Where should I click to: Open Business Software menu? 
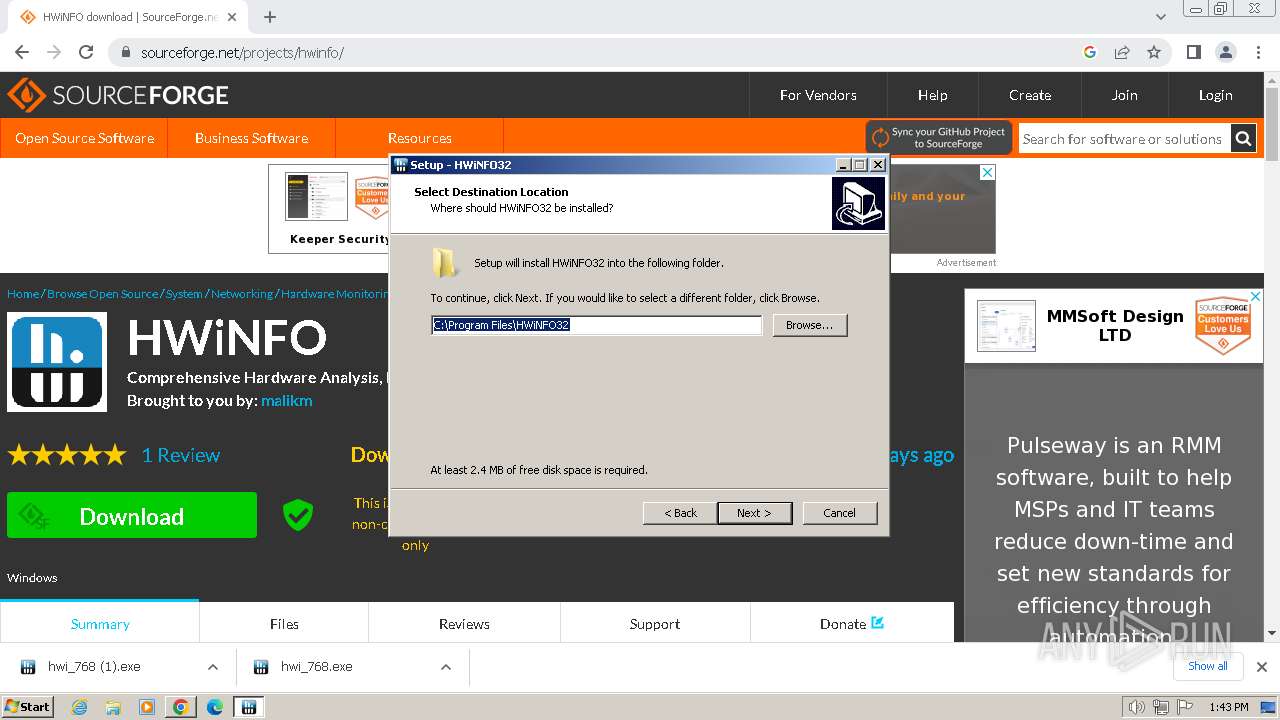click(252, 138)
